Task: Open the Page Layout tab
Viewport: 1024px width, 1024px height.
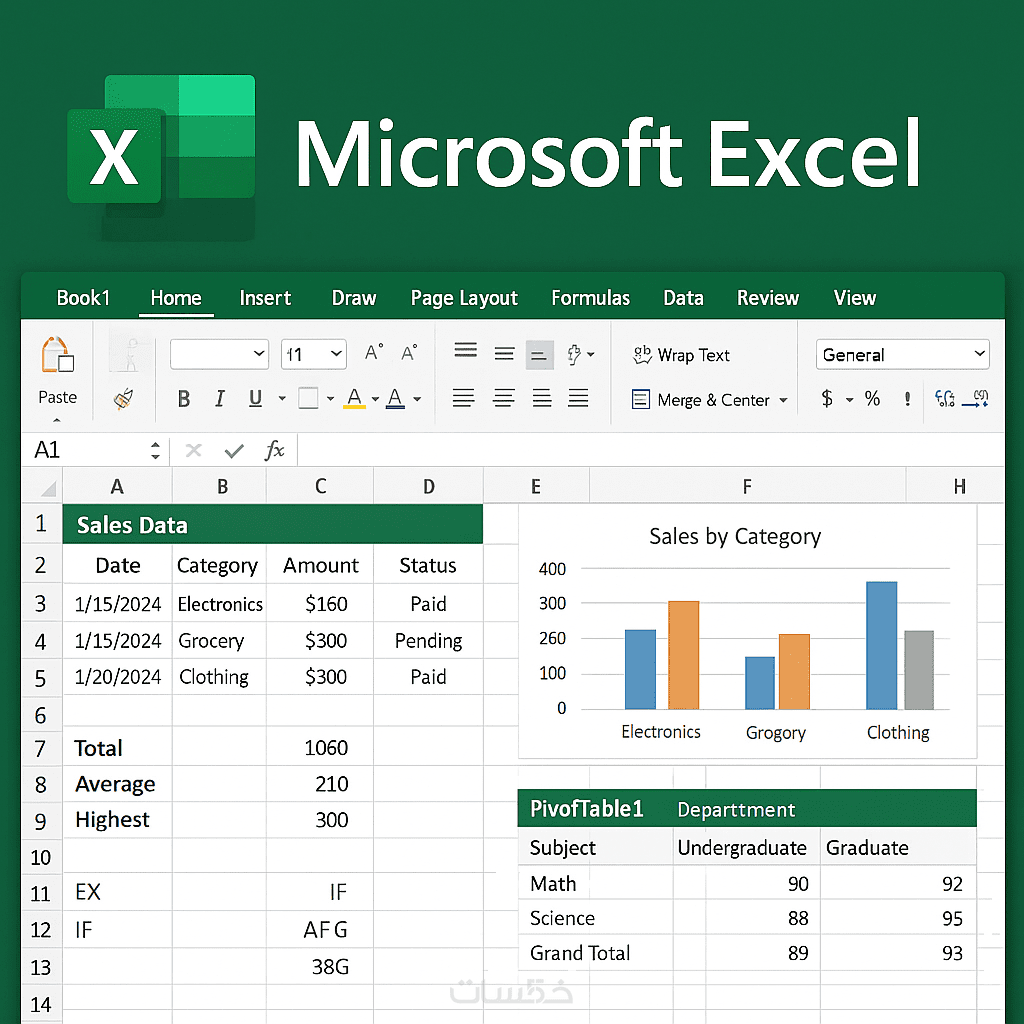Action: [x=464, y=298]
